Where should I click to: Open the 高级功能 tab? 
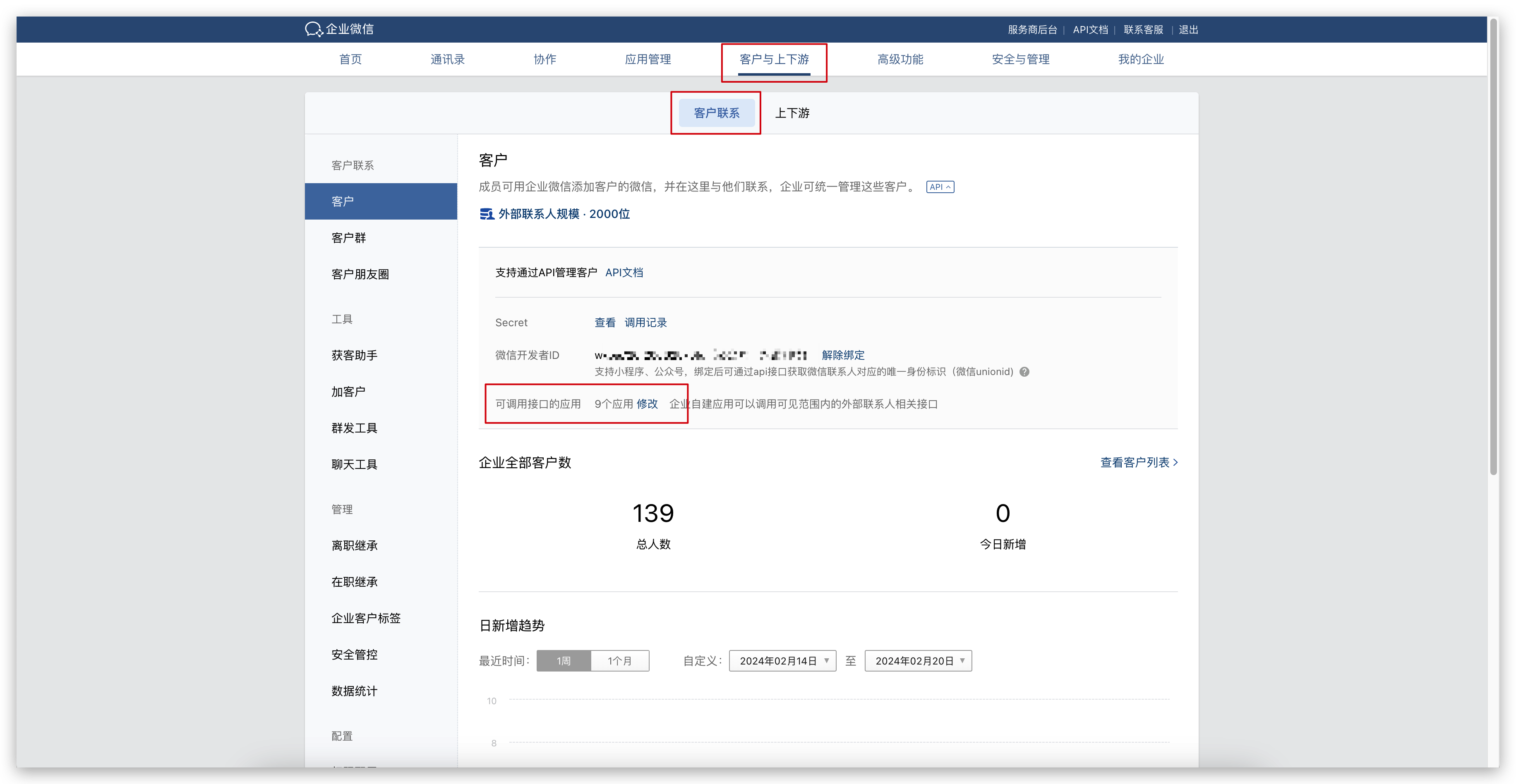[900, 60]
